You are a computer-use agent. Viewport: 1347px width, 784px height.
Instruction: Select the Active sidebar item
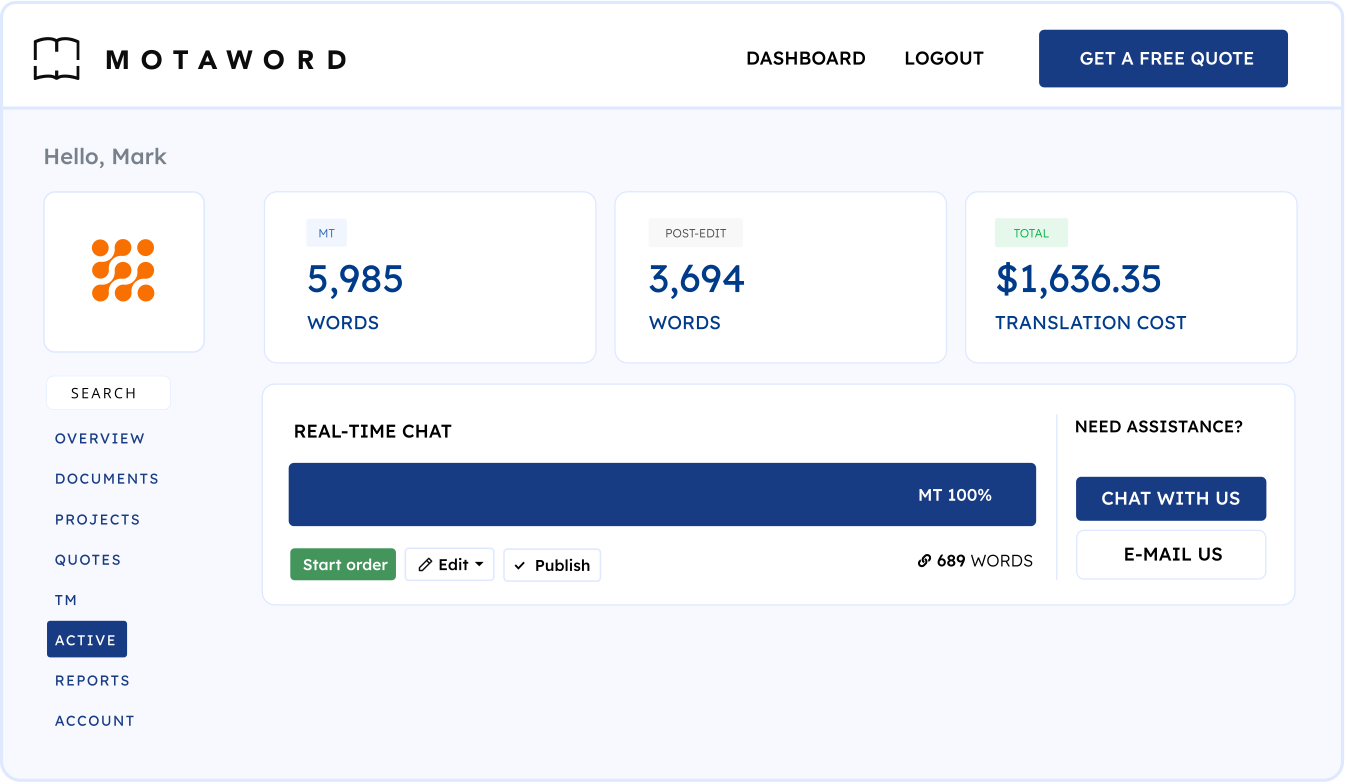tap(87, 639)
